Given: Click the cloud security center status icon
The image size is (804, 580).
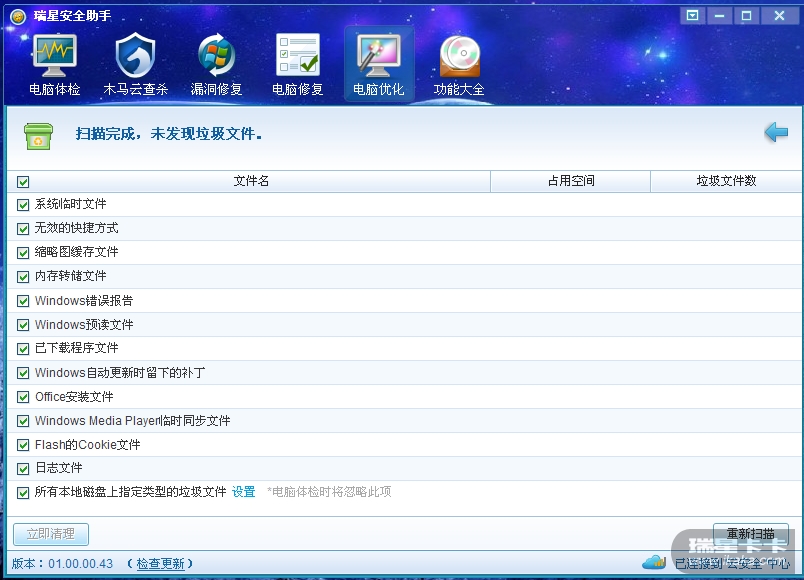Looking at the screenshot, I should click(x=654, y=562).
